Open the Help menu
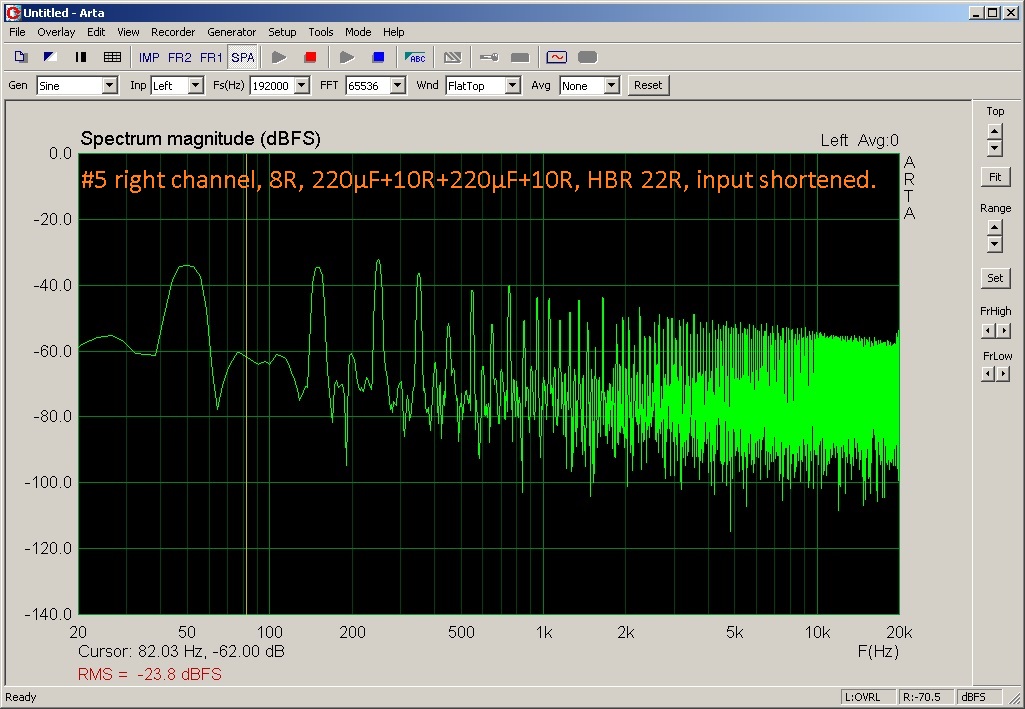 click(394, 32)
